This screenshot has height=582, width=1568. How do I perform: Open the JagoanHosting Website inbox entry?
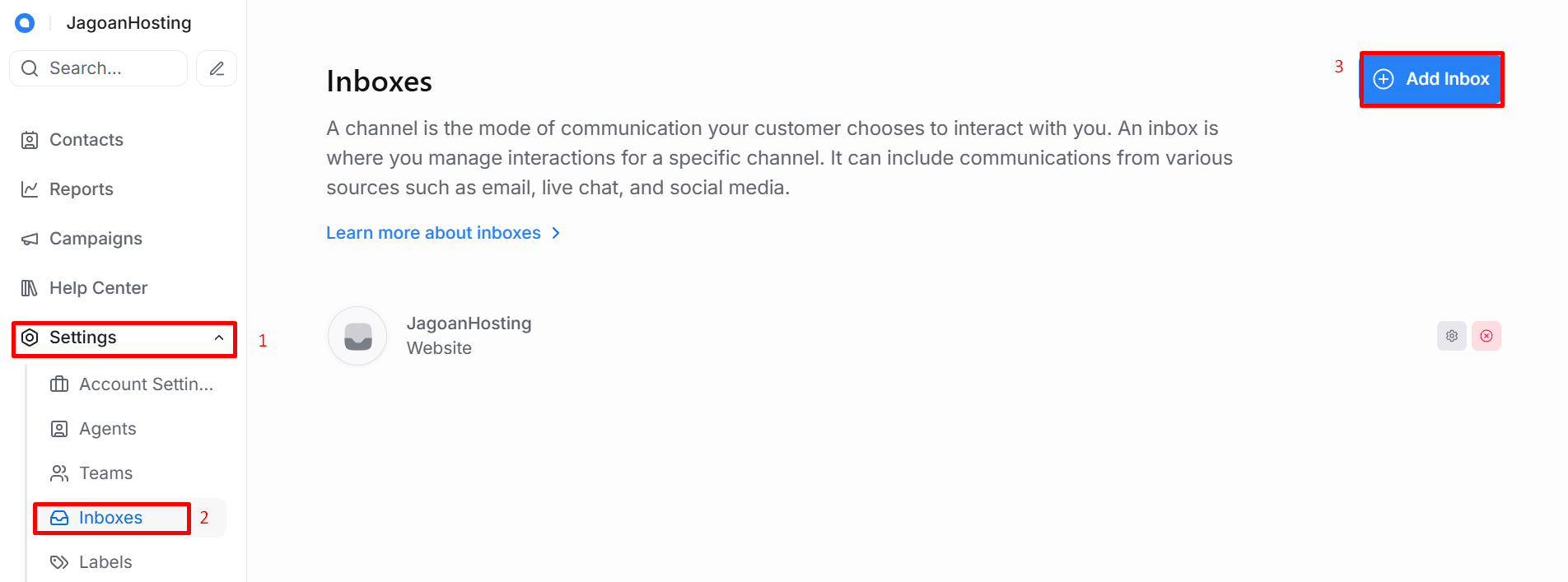(914, 336)
